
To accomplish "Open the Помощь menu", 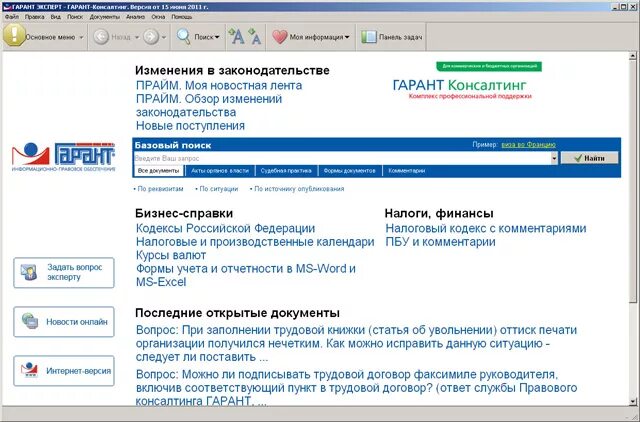I will click(182, 17).
